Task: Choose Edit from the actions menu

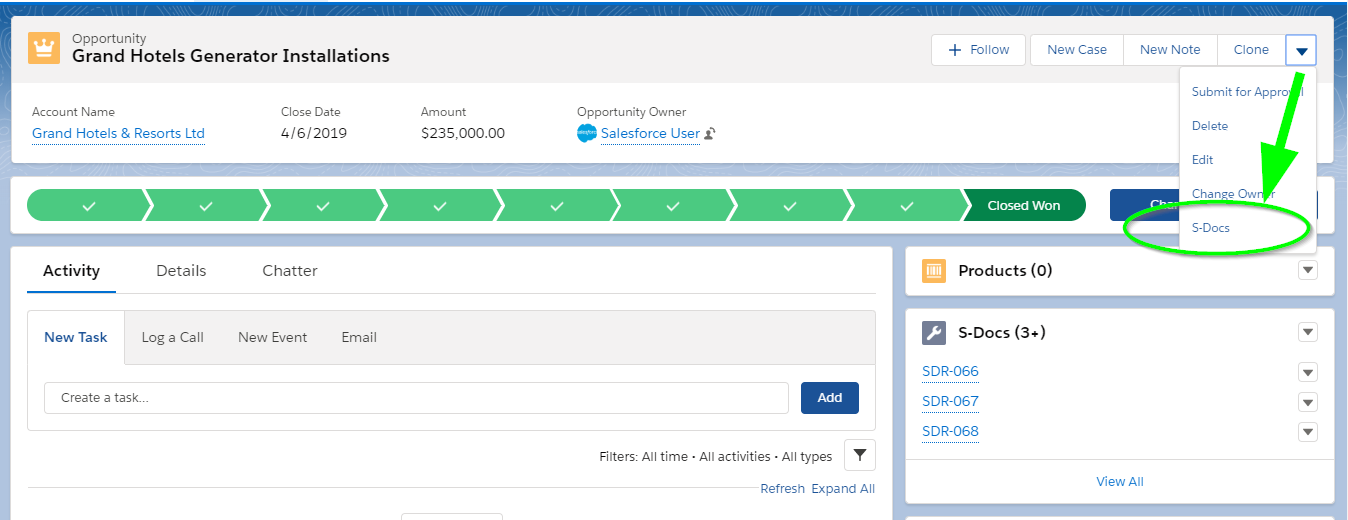Action: click(x=1247, y=160)
